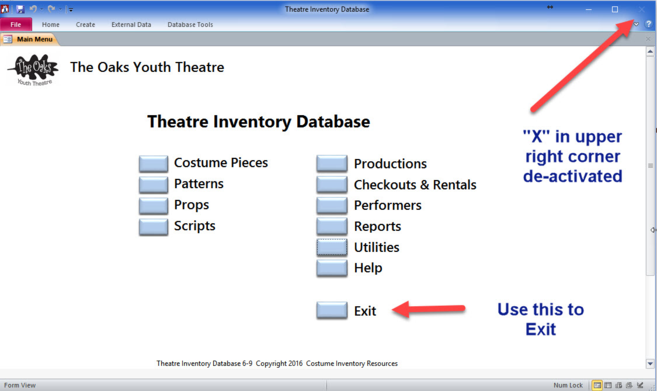This screenshot has height=391, width=657.
Task: Close the Main Menu form tab X
Action: (648, 39)
